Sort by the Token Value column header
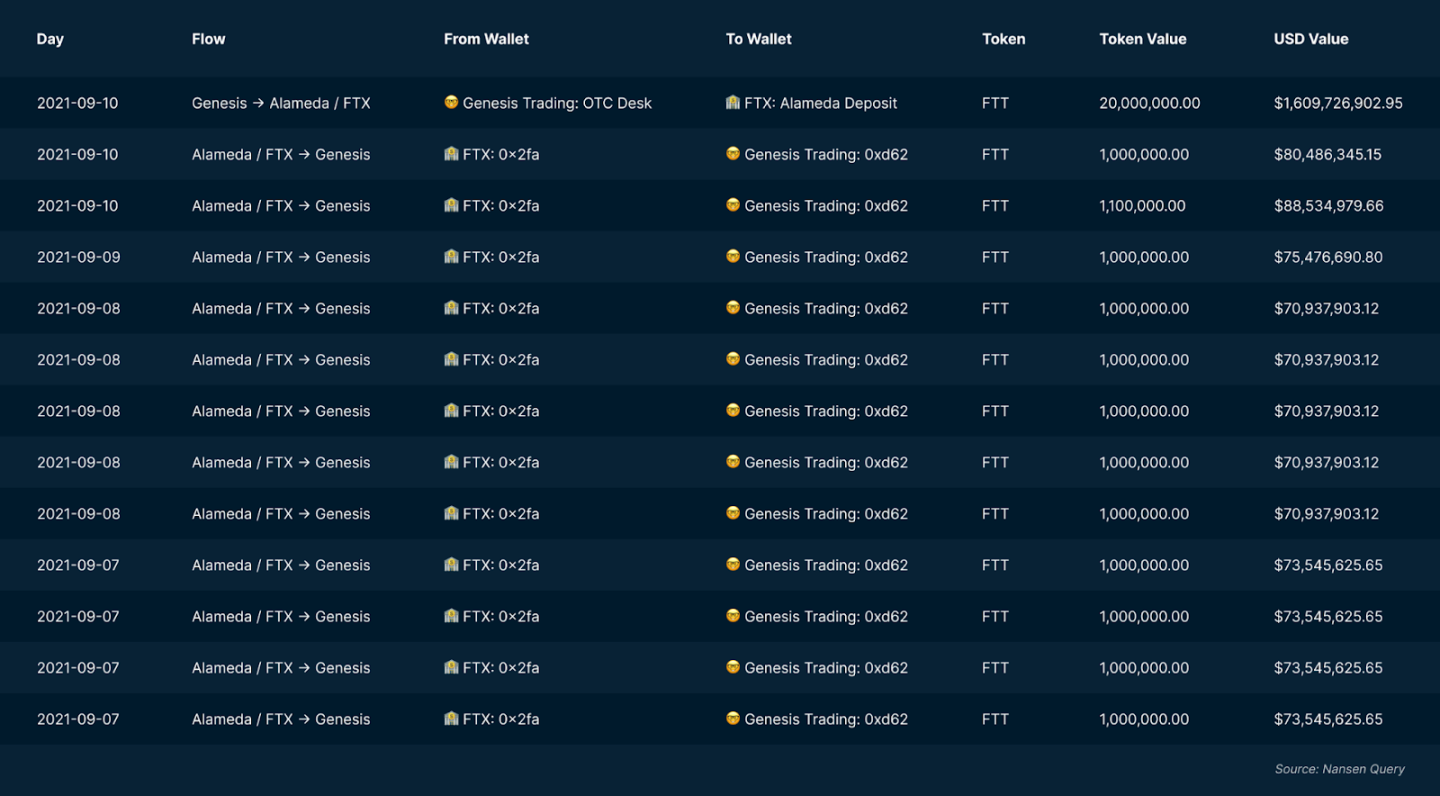Viewport: 1440px width, 796px height. (x=1142, y=39)
